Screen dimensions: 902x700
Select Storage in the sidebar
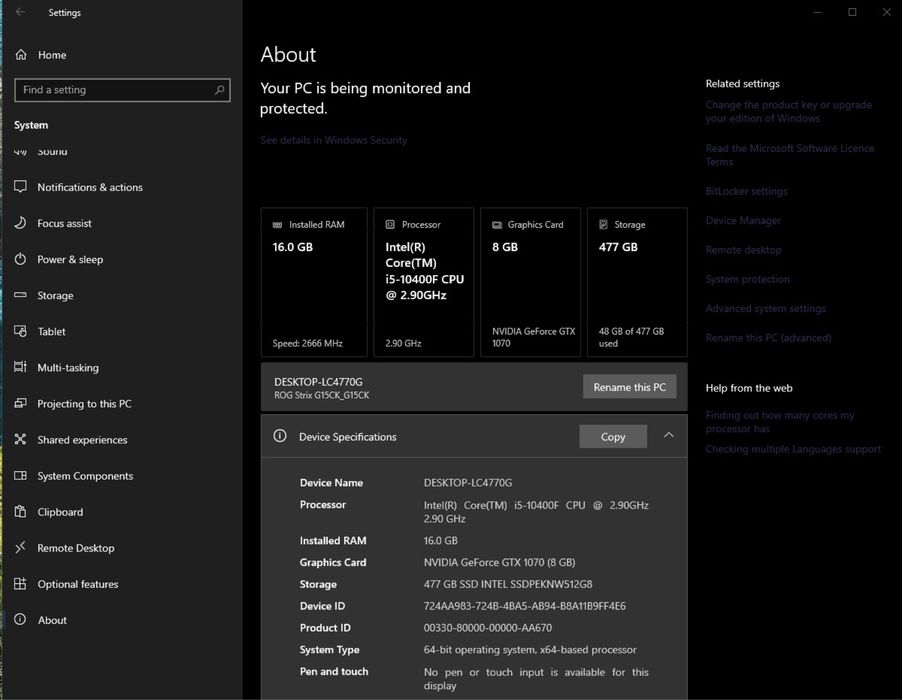[55, 295]
